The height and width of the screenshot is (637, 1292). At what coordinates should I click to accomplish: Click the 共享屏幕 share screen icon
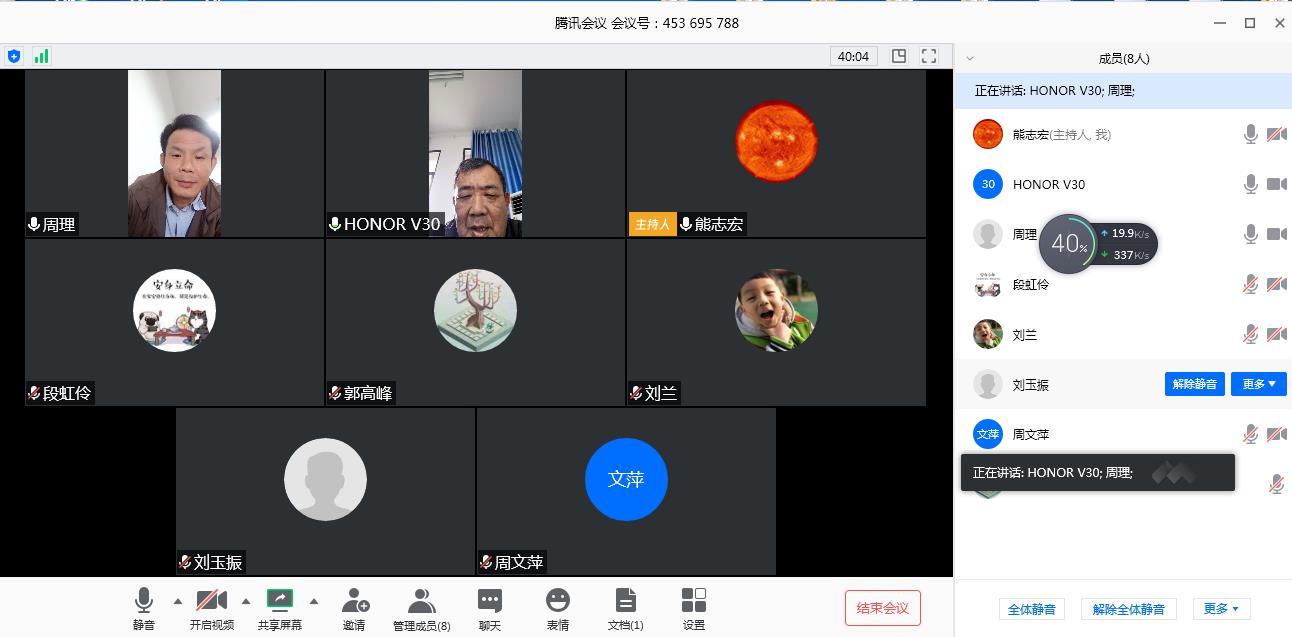(x=279, y=602)
